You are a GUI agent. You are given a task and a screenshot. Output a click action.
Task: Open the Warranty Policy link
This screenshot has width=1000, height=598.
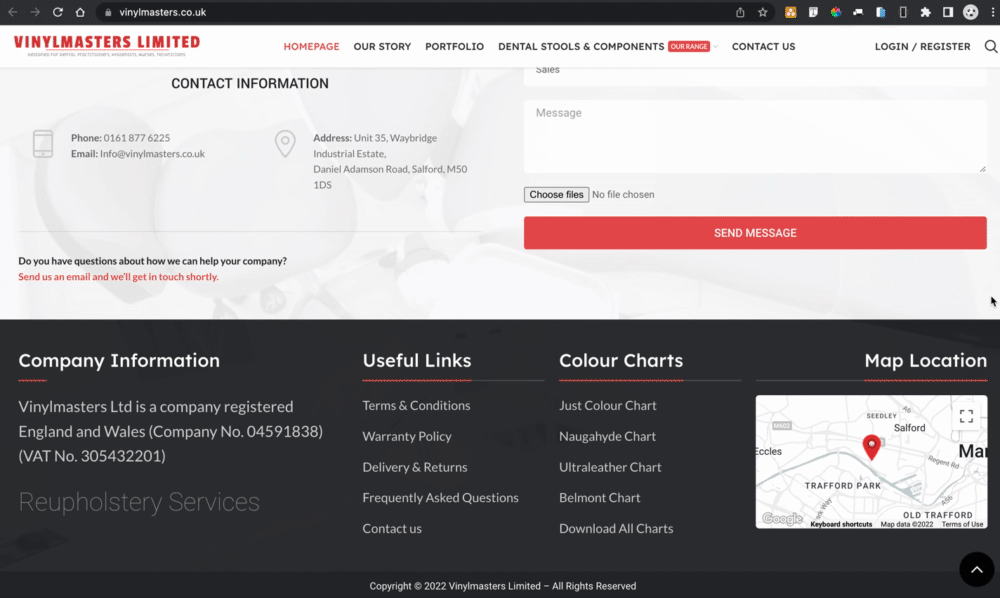point(407,436)
